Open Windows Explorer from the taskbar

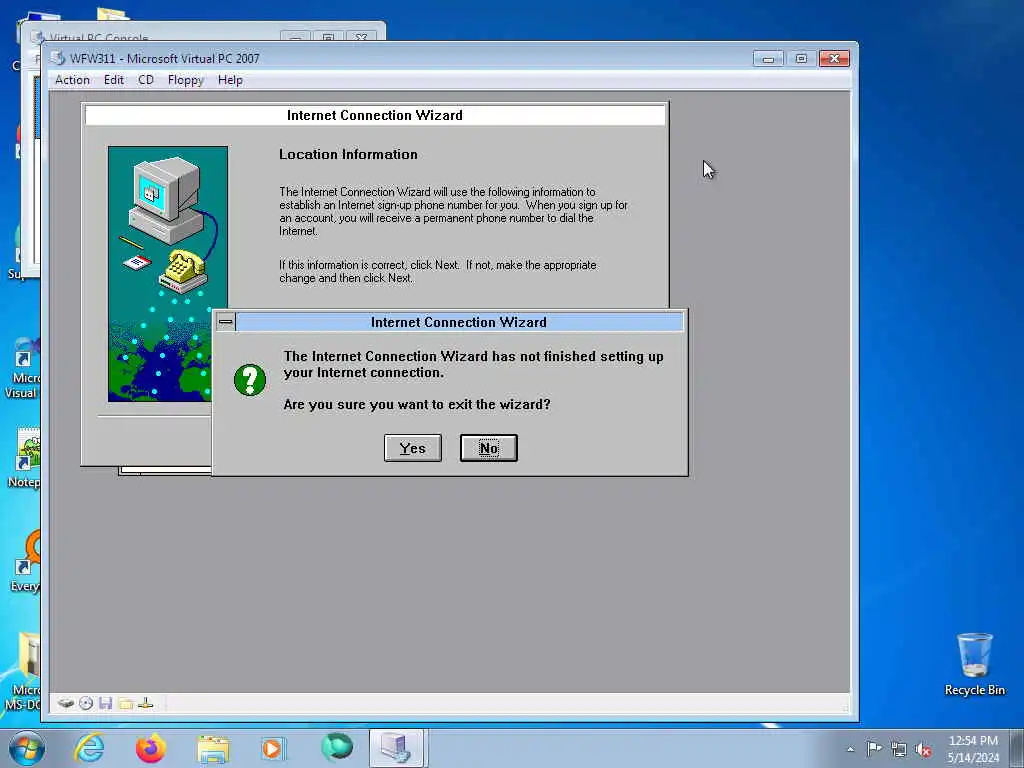pos(213,748)
